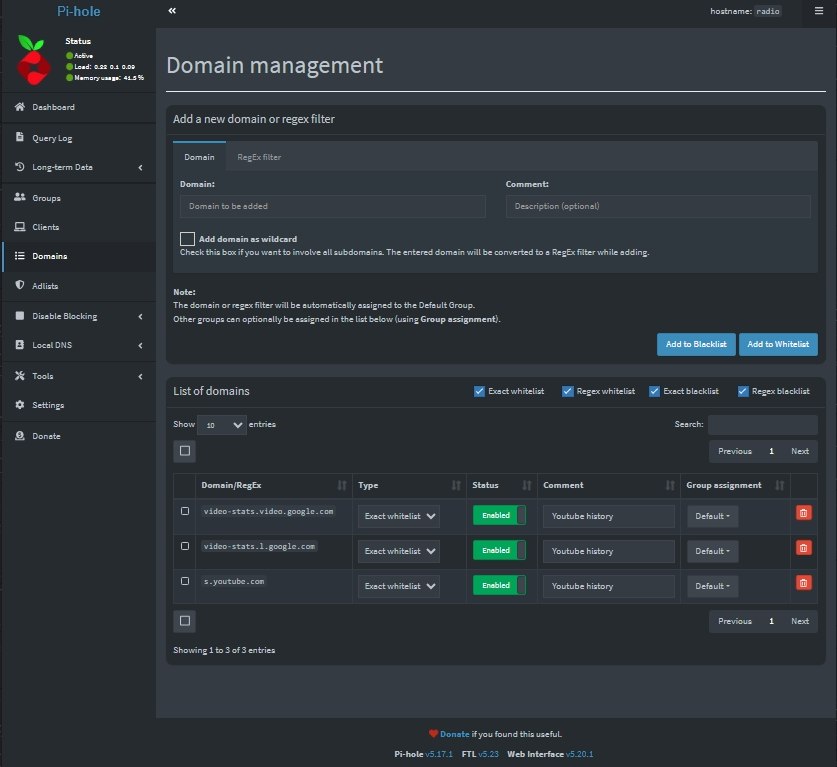Image resolution: width=837 pixels, height=767 pixels.
Task: Open the FTL v5.23 version link
Action: pyautogui.click(x=488, y=754)
